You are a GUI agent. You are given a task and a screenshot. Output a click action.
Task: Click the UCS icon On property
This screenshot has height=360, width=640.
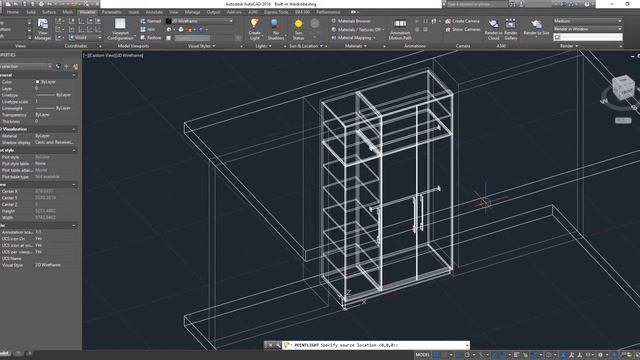click(38, 239)
